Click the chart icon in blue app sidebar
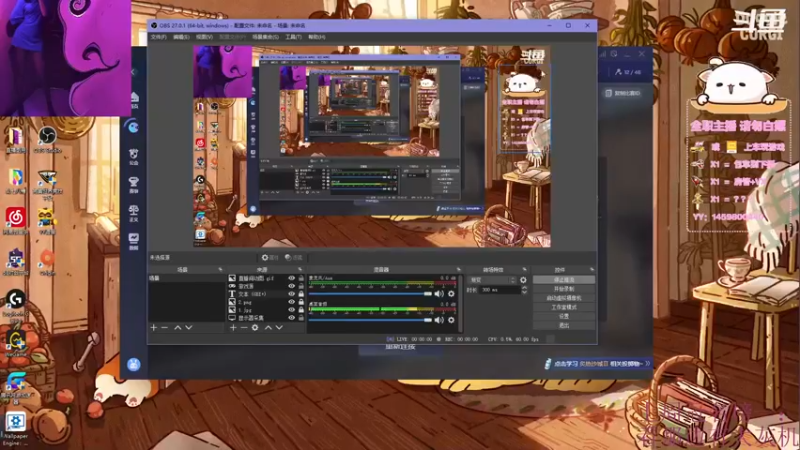 (134, 240)
